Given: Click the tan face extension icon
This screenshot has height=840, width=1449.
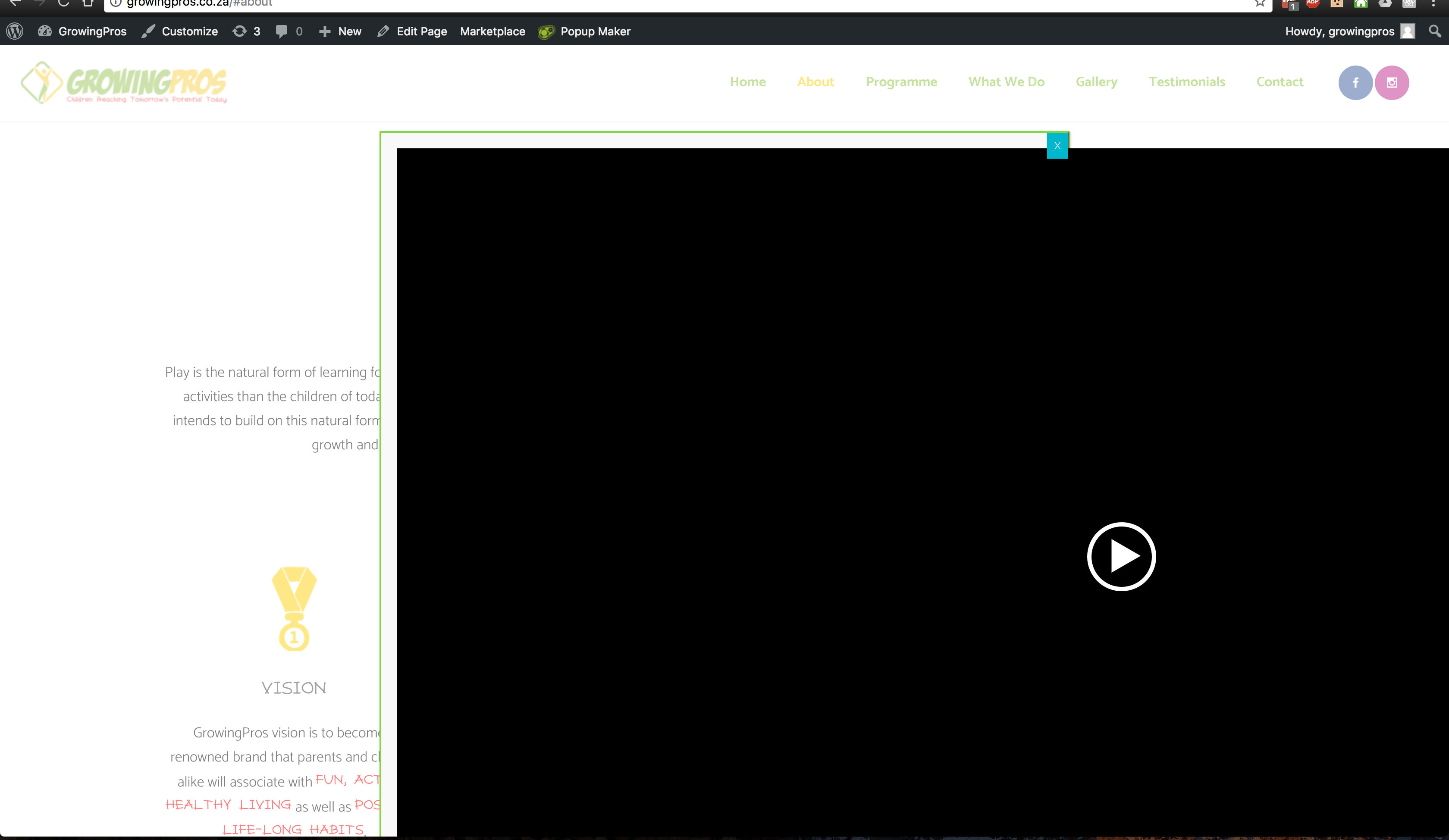Looking at the screenshot, I should click(1336, 3).
